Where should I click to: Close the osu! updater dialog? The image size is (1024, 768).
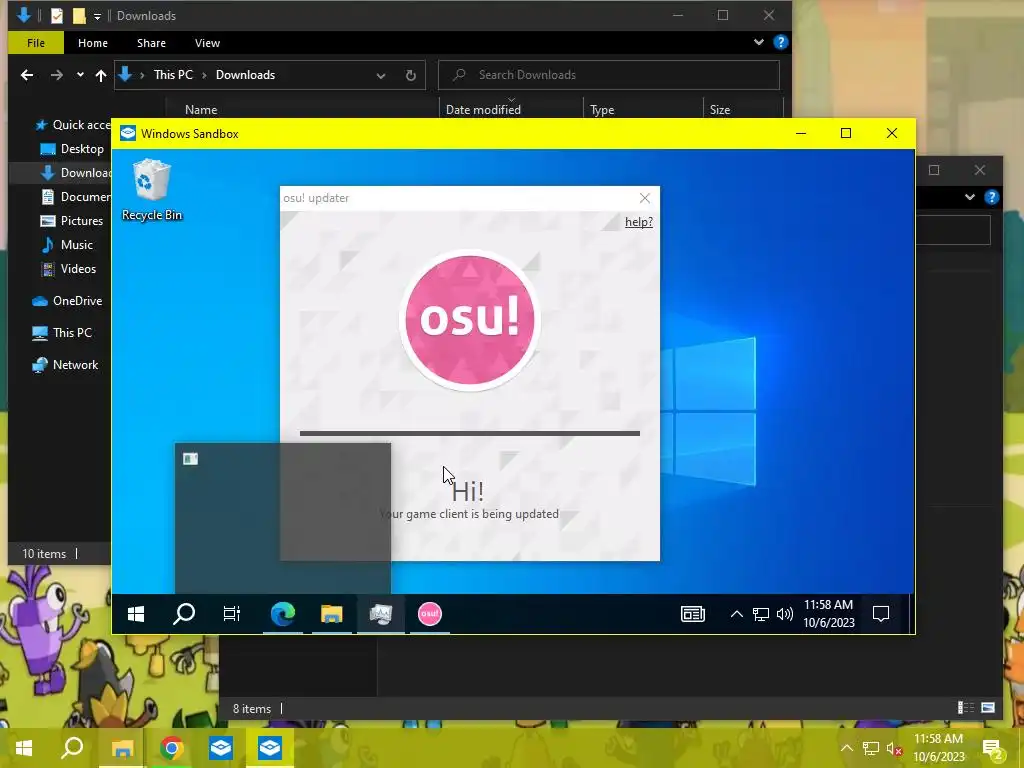pyautogui.click(x=645, y=198)
